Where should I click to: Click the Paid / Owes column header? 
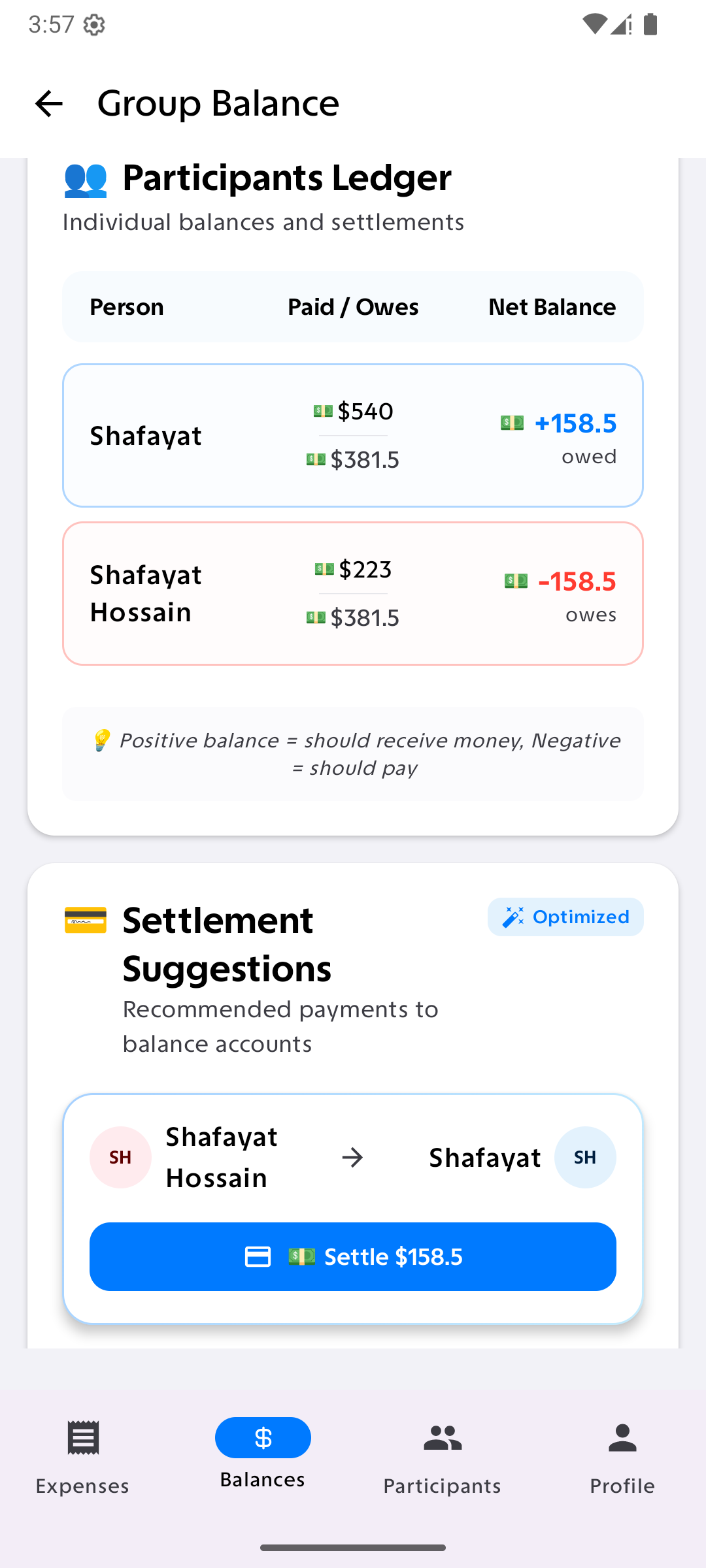click(x=353, y=307)
